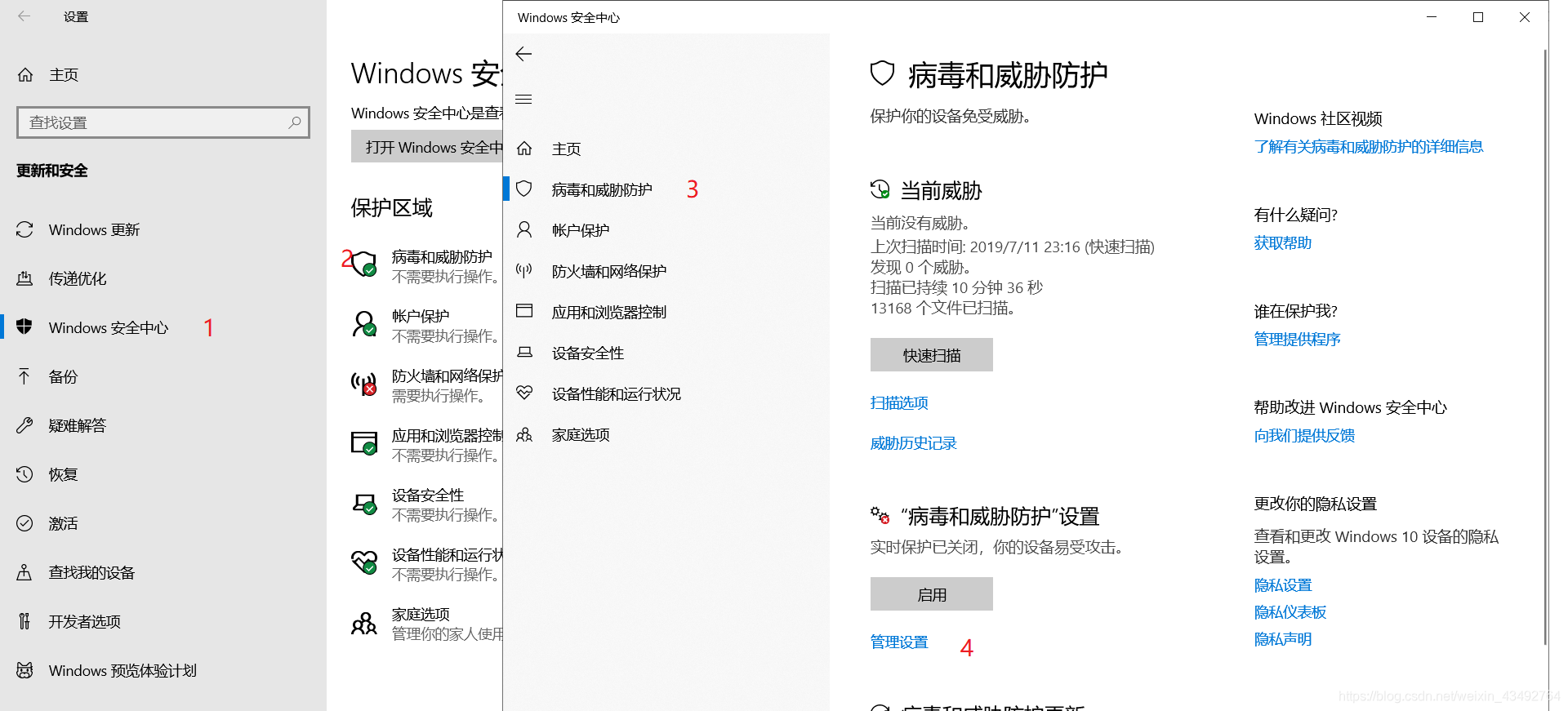Click the Security Center vertical scrollbar

pos(1545,347)
